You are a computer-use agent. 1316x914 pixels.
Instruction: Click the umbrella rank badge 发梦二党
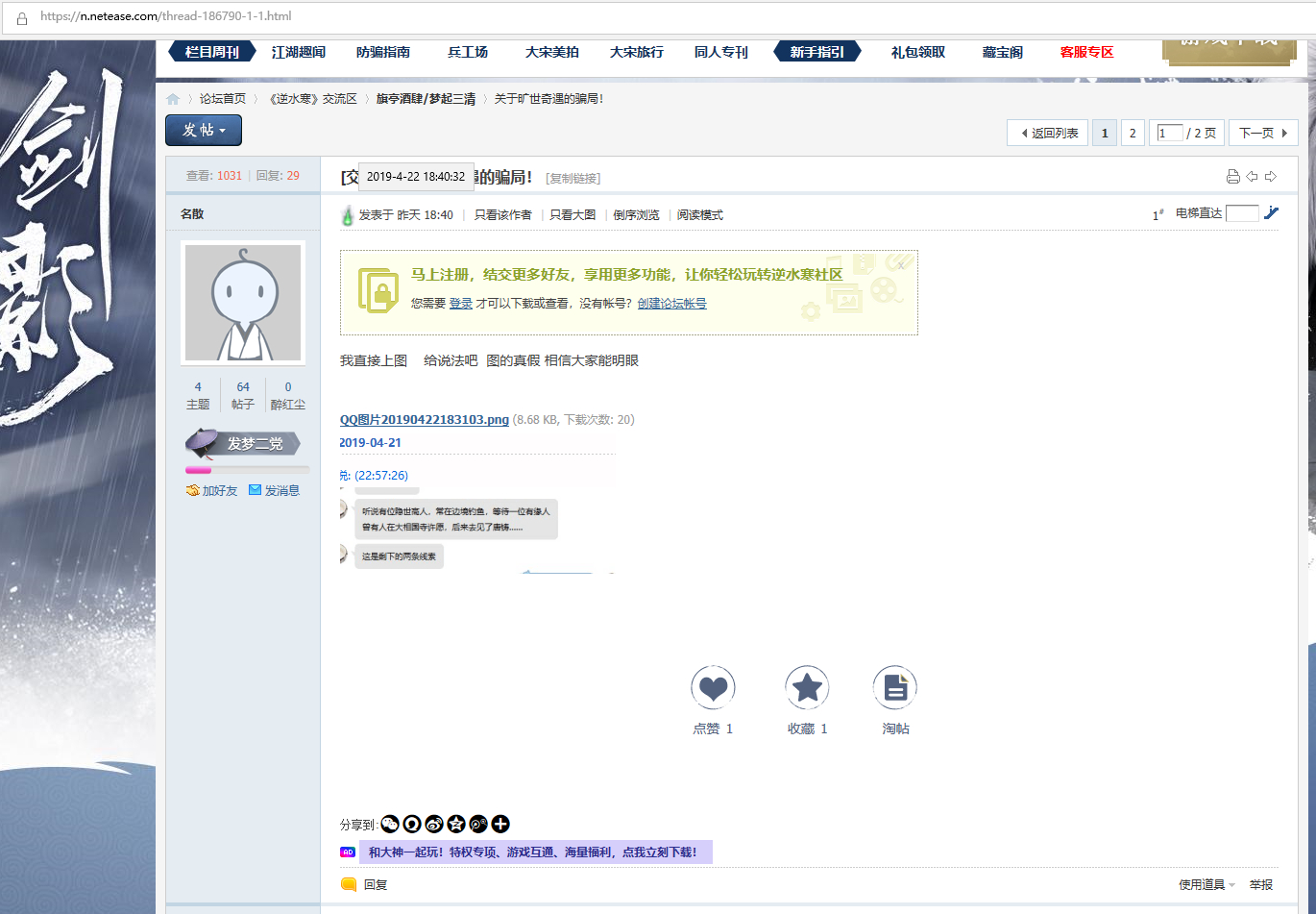tap(243, 443)
